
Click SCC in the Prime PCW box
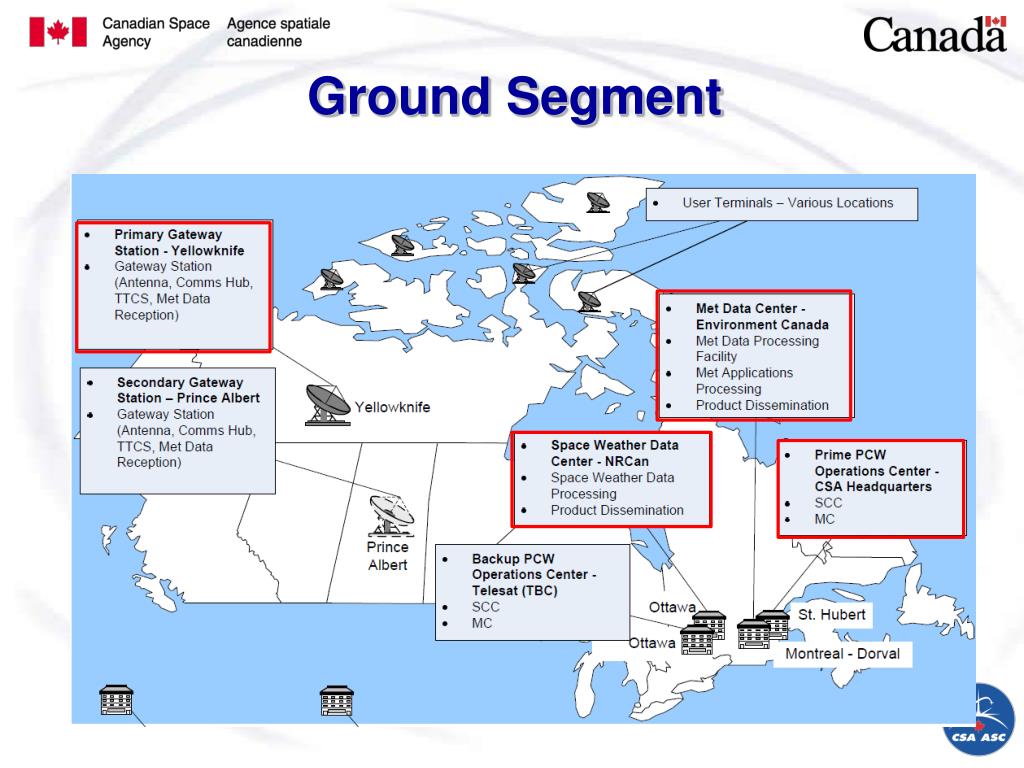click(828, 503)
